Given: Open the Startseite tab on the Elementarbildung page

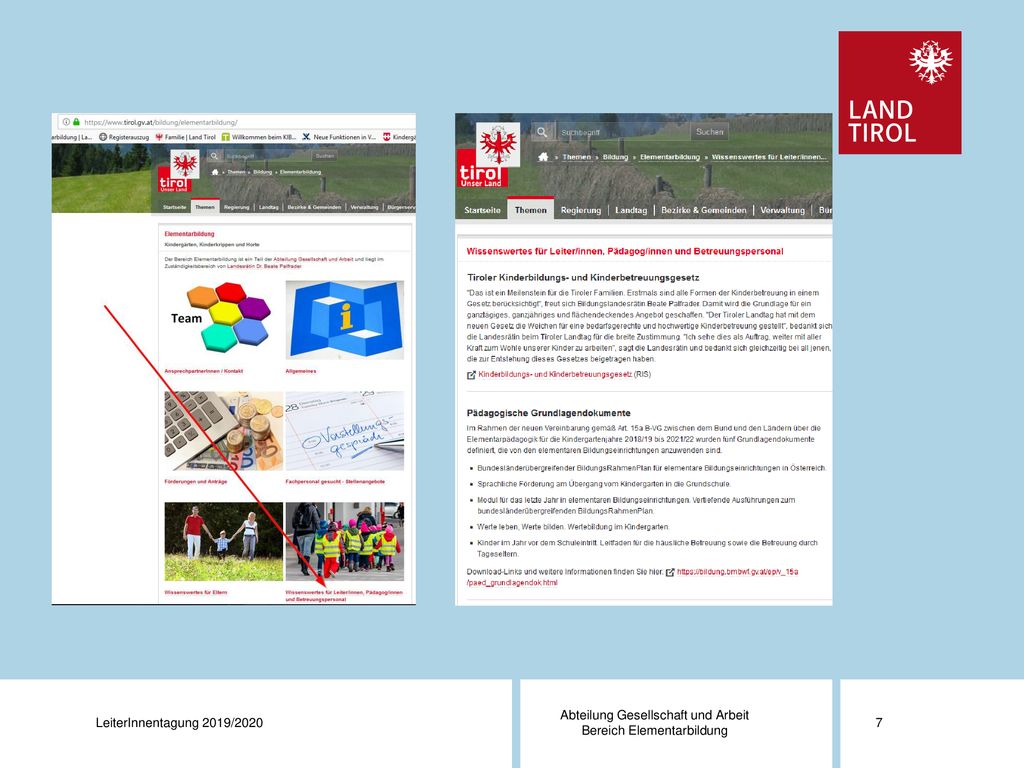Looking at the screenshot, I should [174, 207].
